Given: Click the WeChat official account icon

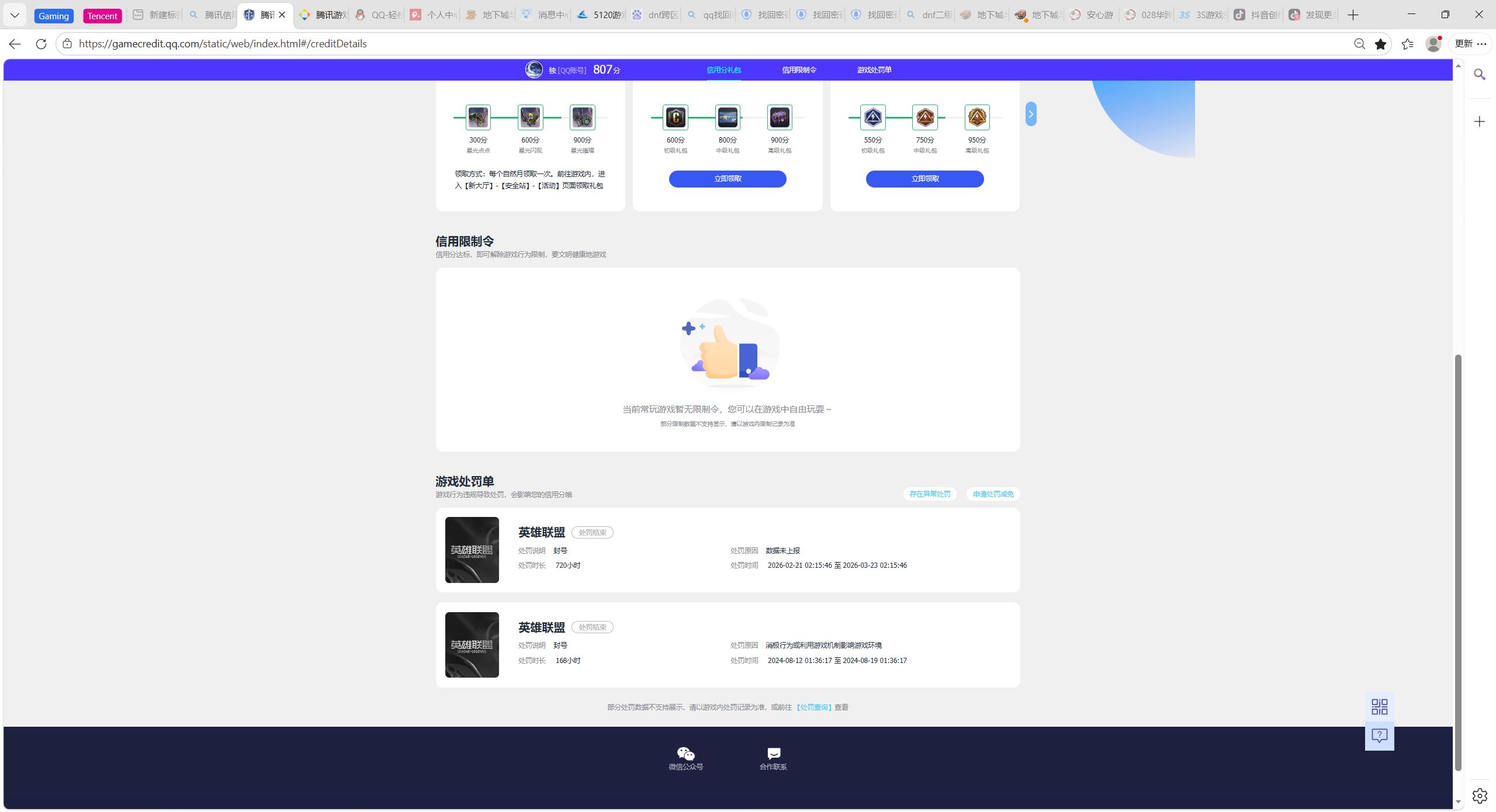Looking at the screenshot, I should click(685, 753).
